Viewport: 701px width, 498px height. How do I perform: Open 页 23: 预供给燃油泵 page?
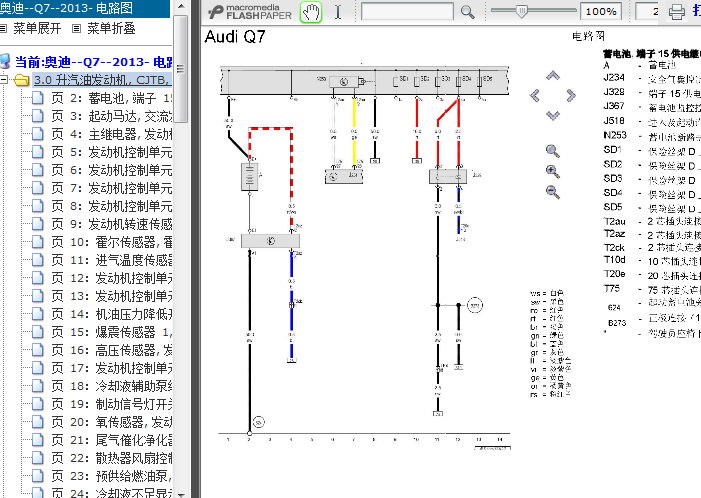pos(112,476)
